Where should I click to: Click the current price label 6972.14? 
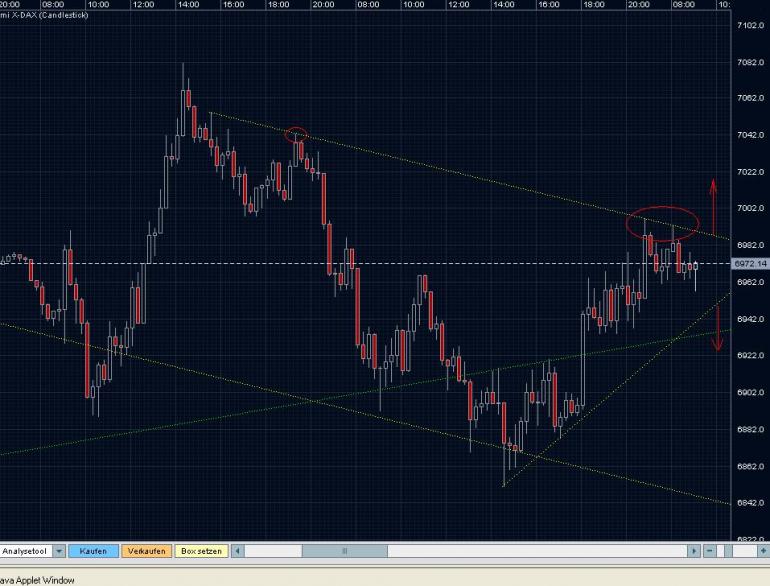750,264
